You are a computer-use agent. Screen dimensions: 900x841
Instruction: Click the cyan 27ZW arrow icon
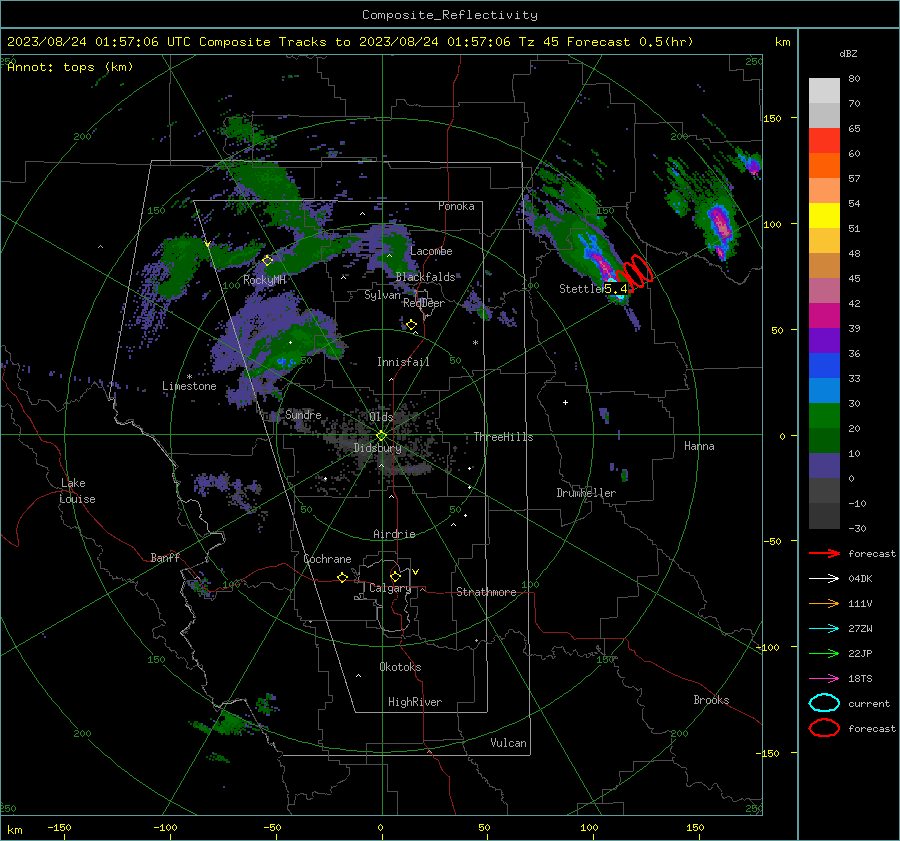click(x=824, y=629)
